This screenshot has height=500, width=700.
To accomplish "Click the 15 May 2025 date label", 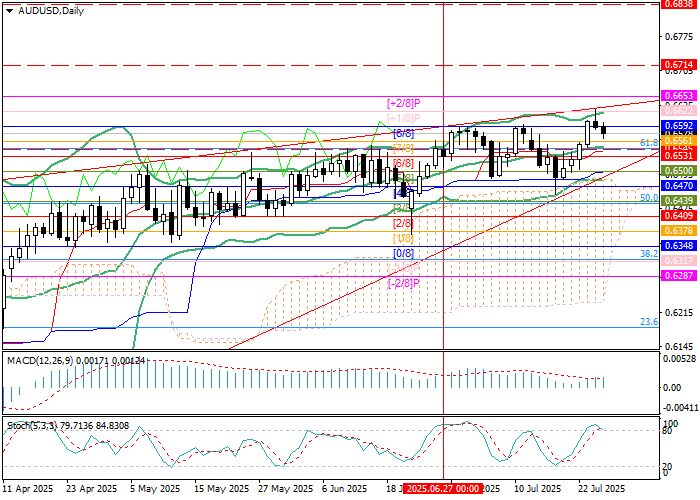I will [x=220, y=488].
